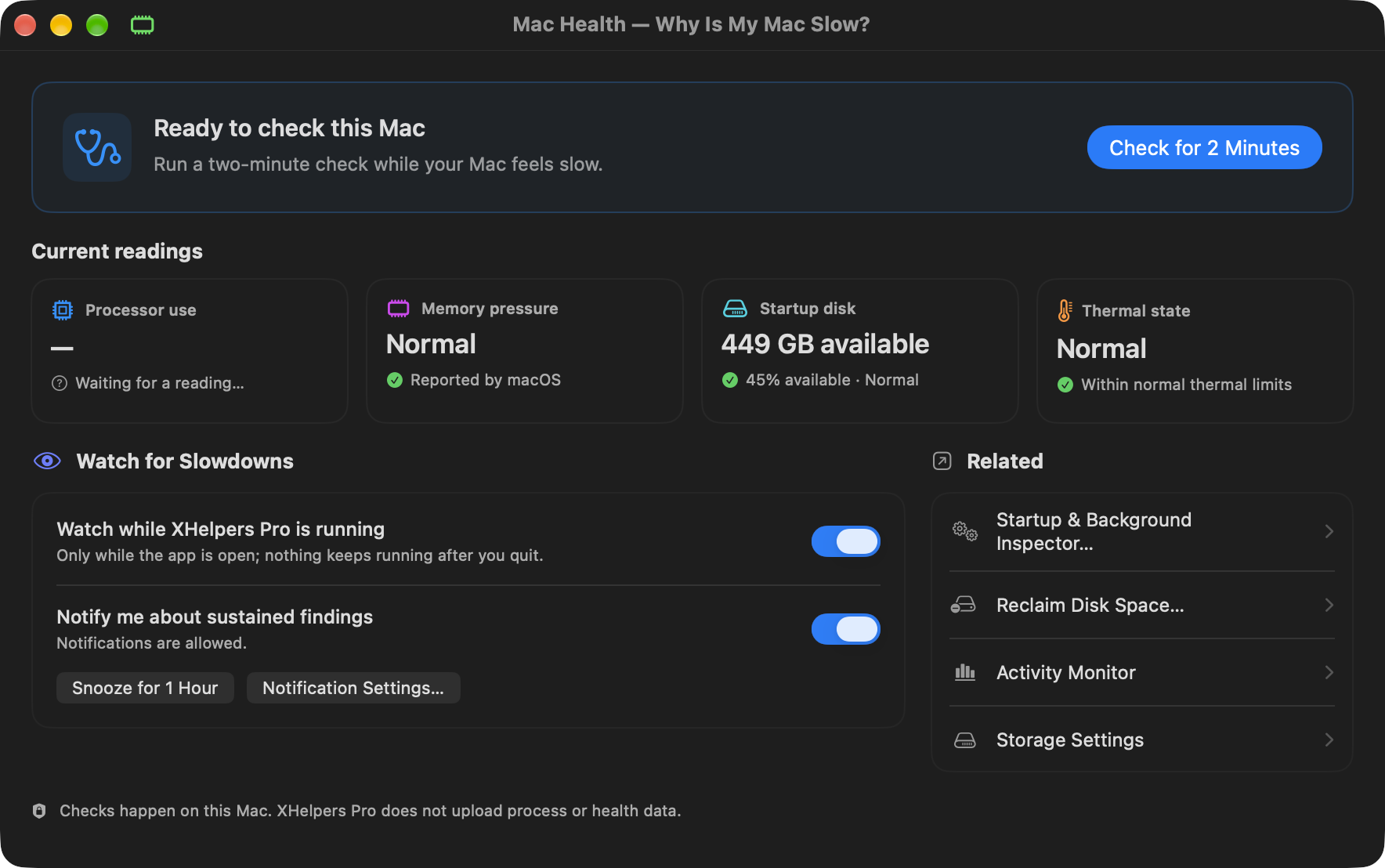Click the '449 GB available' value

[825, 344]
